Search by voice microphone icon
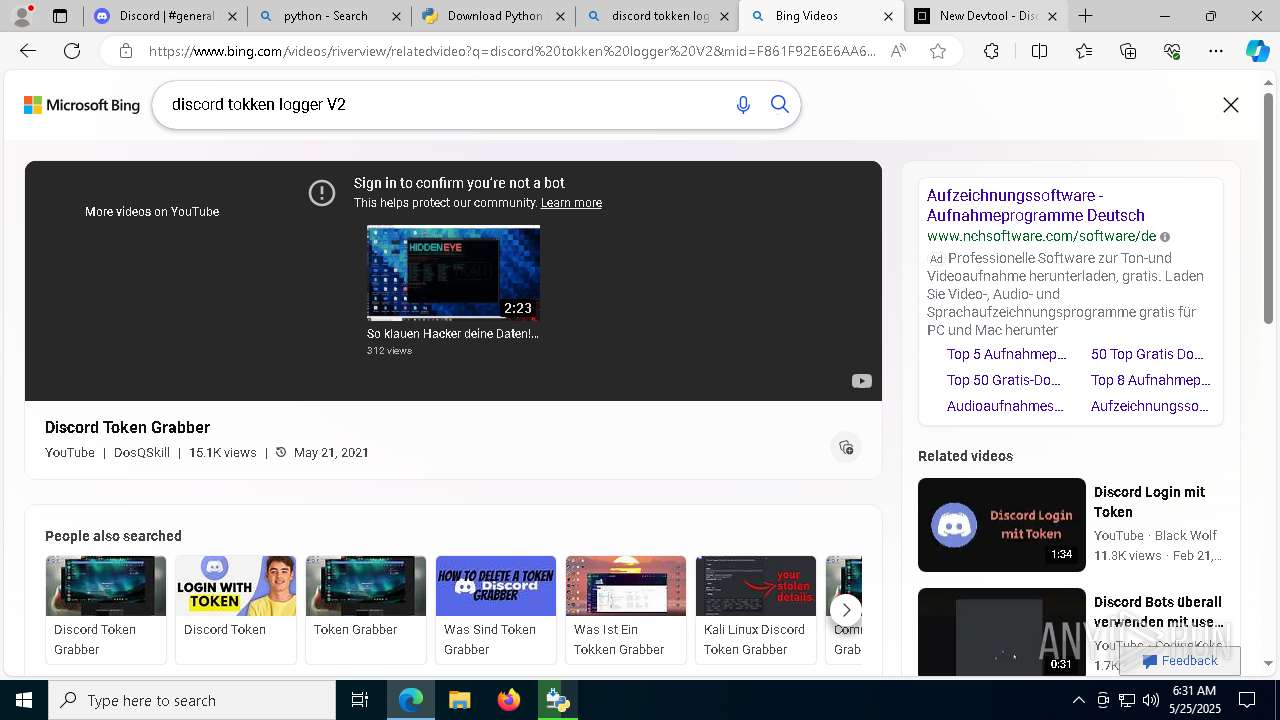Image resolution: width=1280 pixels, height=720 pixels. [743, 105]
